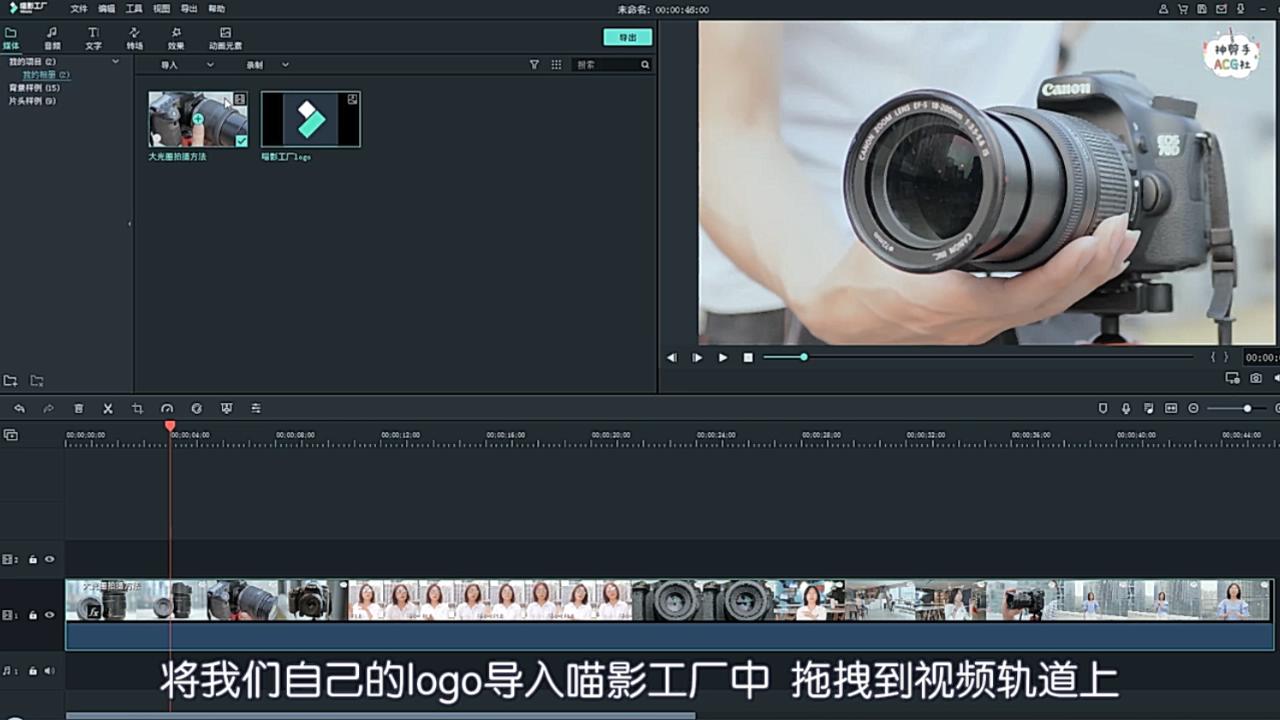Screen dimensions: 1280x720
Task: Click the preview progress slider
Action: (x=978, y=357)
